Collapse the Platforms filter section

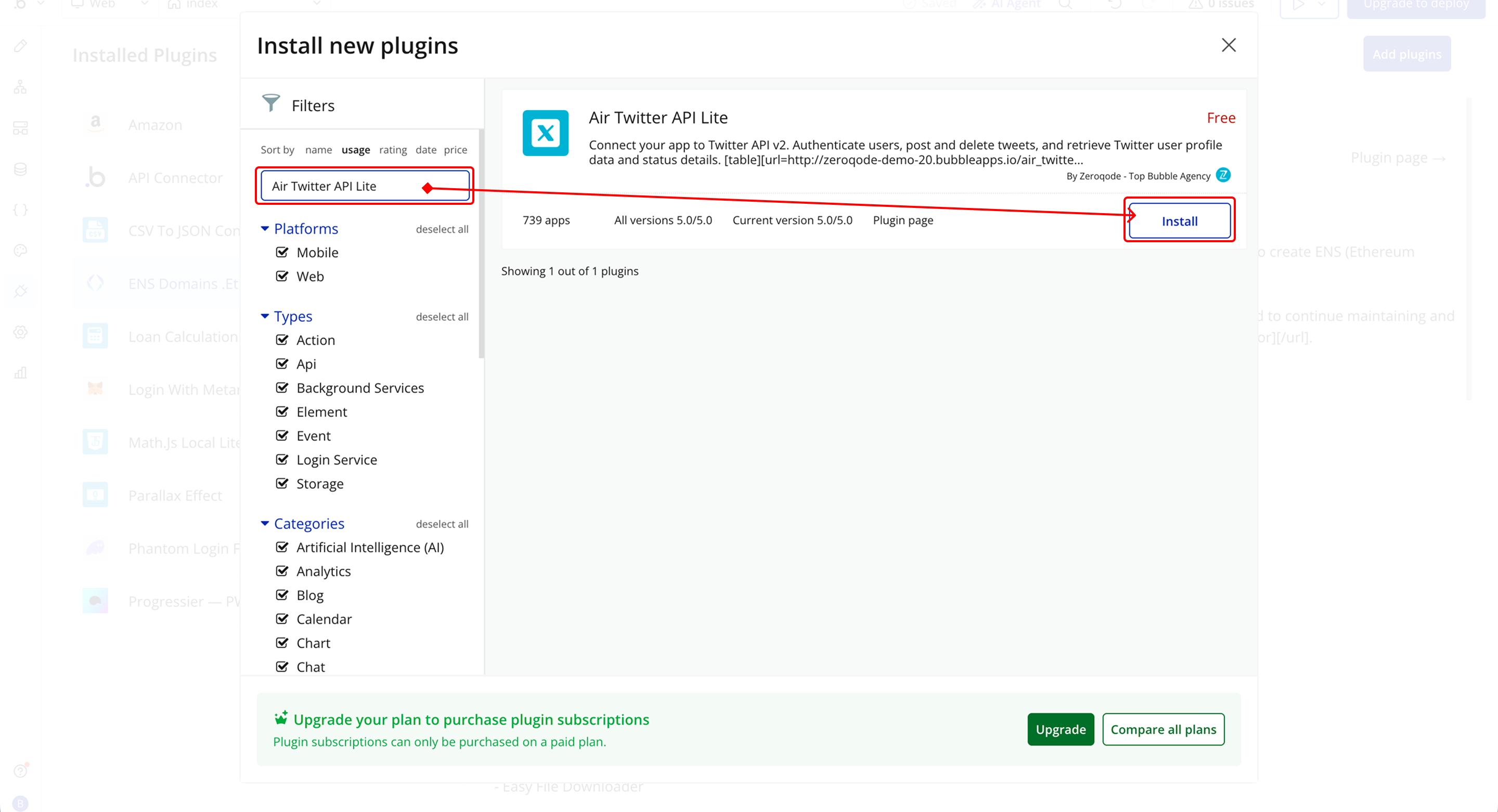coord(265,229)
